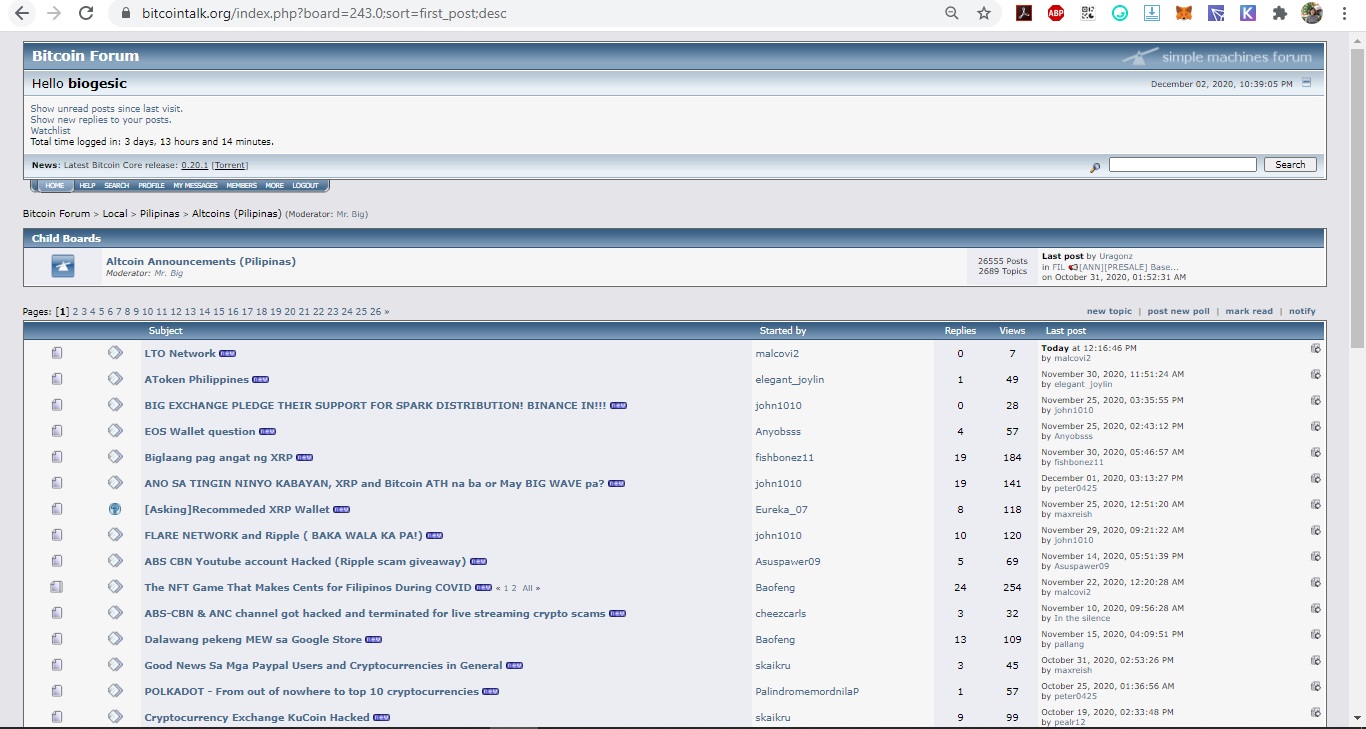
Task: Go to Local in the breadcrumb
Action: tap(115, 214)
